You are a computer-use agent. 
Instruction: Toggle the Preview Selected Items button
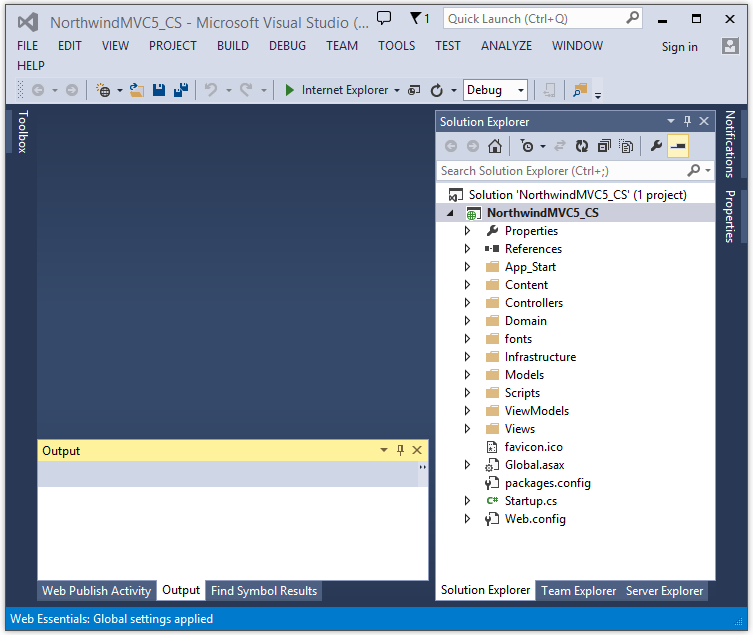click(x=678, y=146)
